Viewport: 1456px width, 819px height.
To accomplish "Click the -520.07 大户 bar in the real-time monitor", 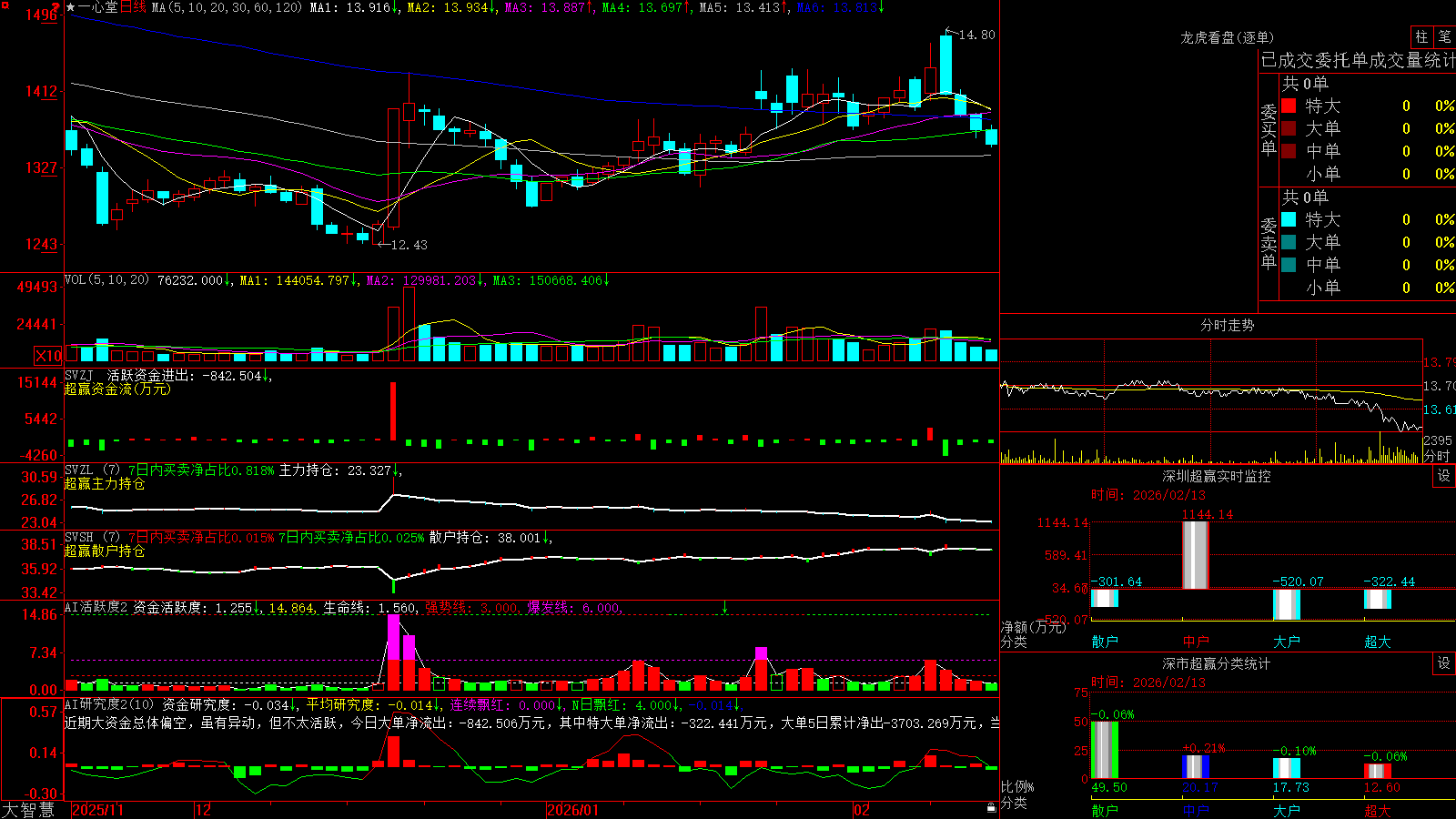I will click(1287, 605).
